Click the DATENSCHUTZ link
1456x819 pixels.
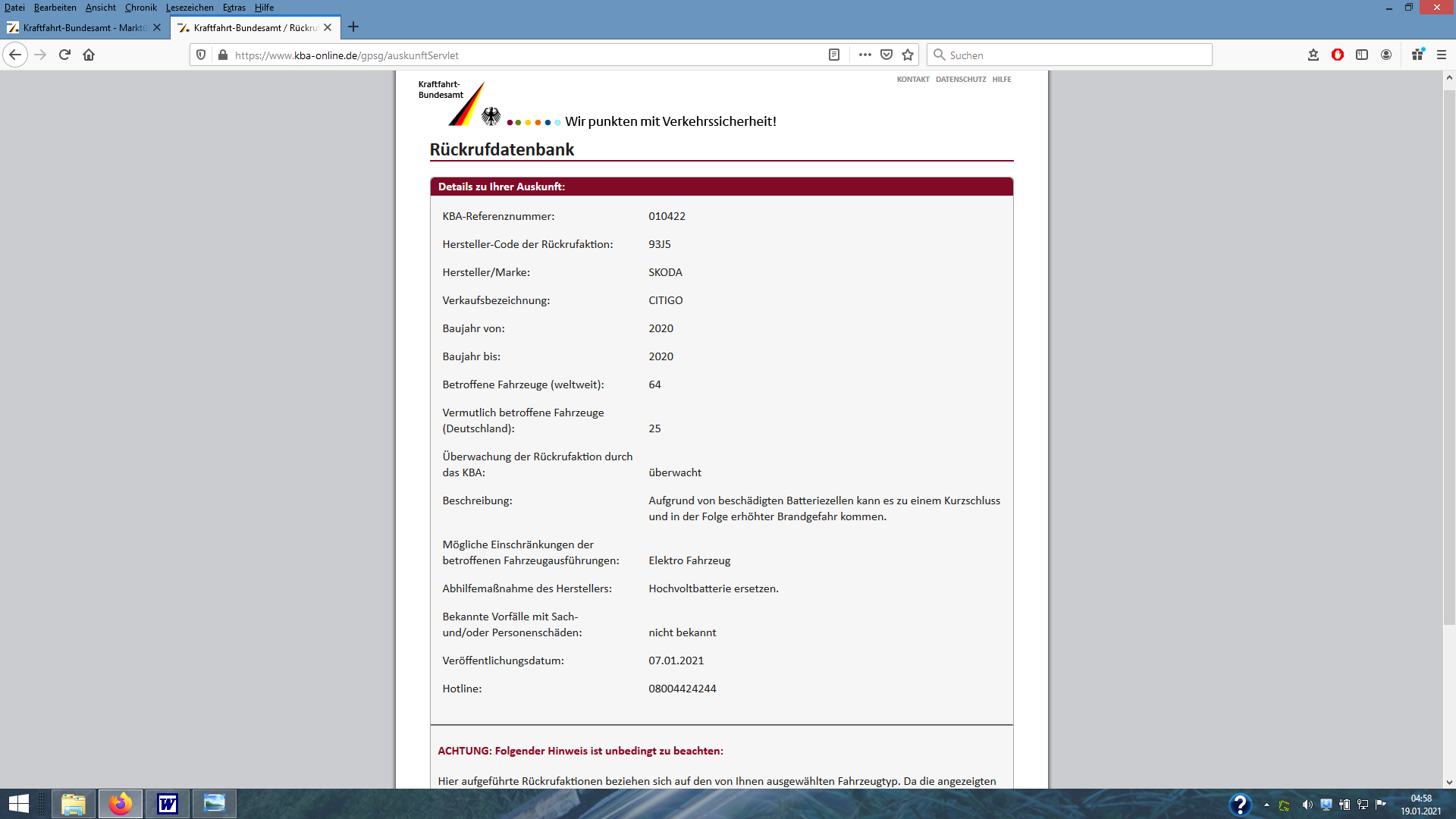[x=960, y=79]
